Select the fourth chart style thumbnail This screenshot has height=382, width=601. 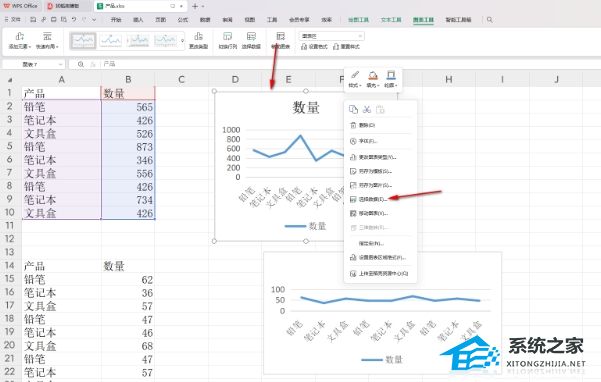165,41
